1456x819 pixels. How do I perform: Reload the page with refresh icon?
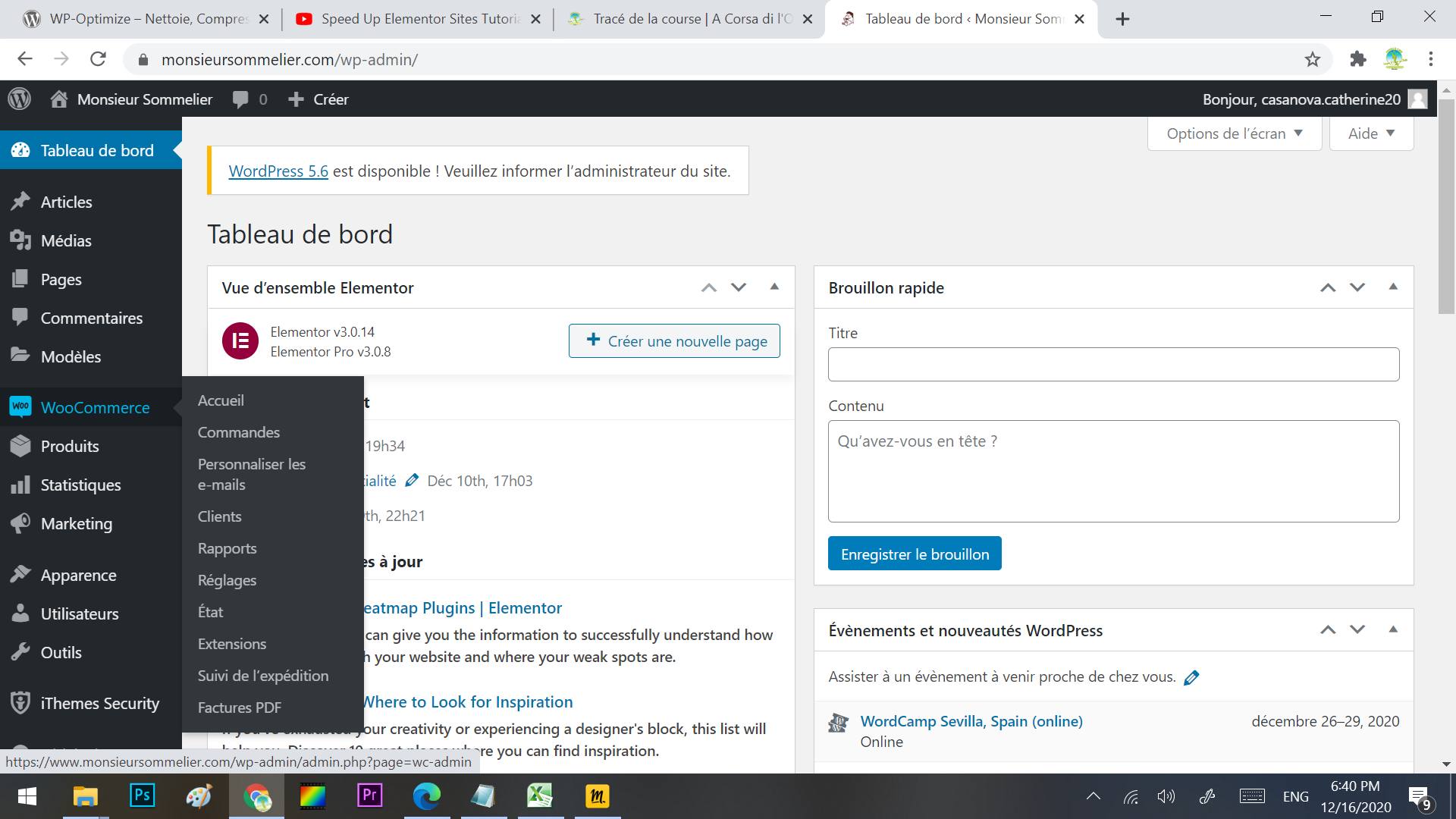[98, 59]
